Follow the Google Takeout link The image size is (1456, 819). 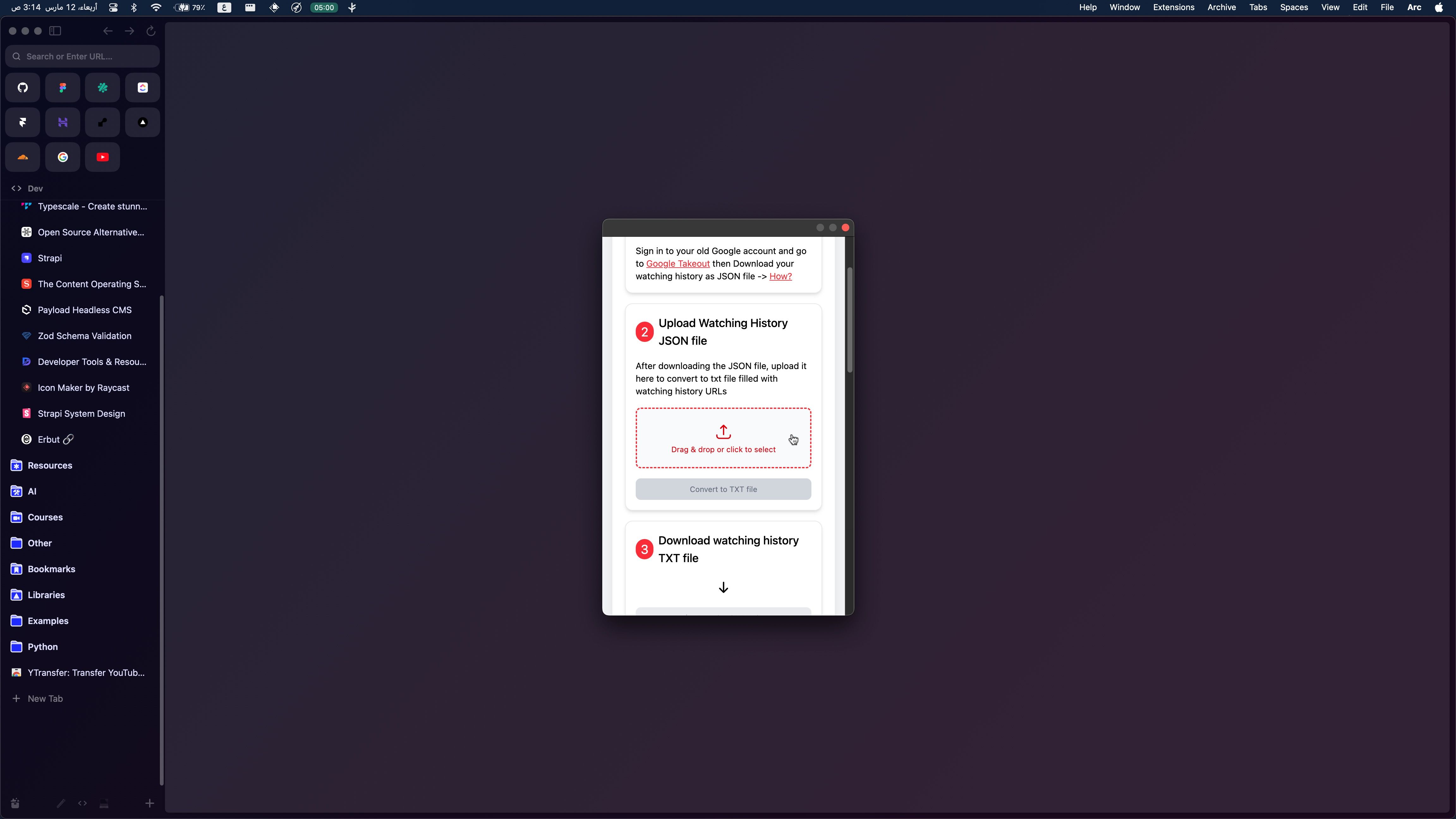(677, 264)
